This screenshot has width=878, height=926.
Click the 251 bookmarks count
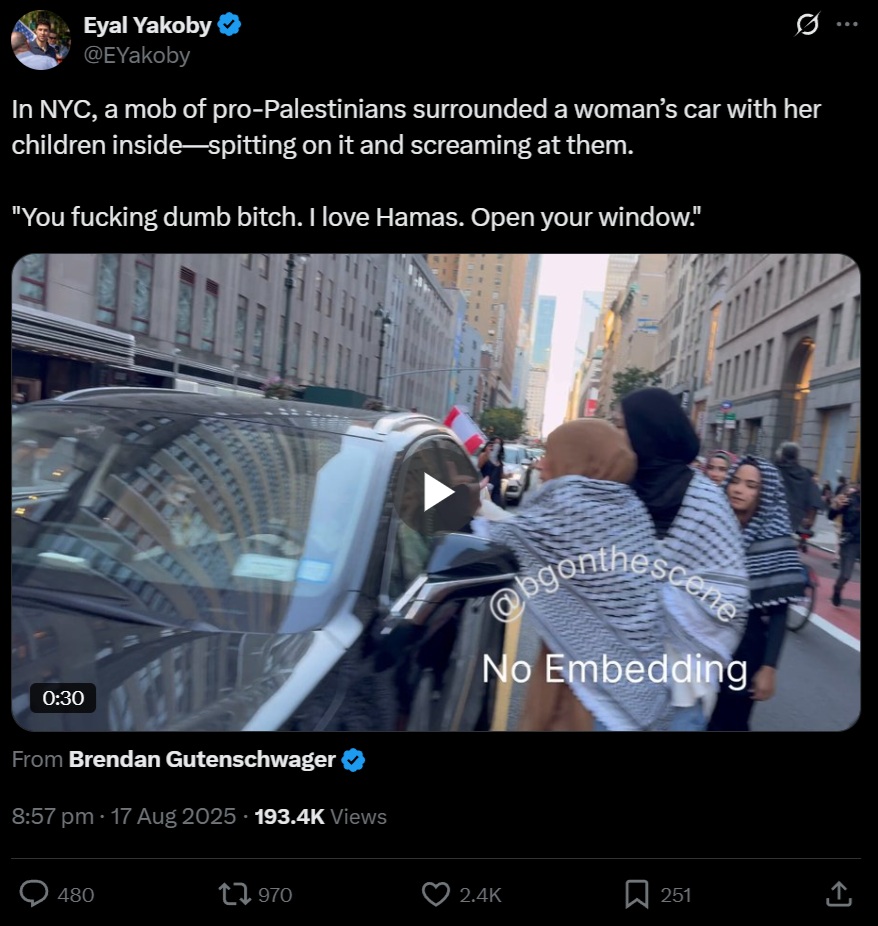(x=676, y=895)
